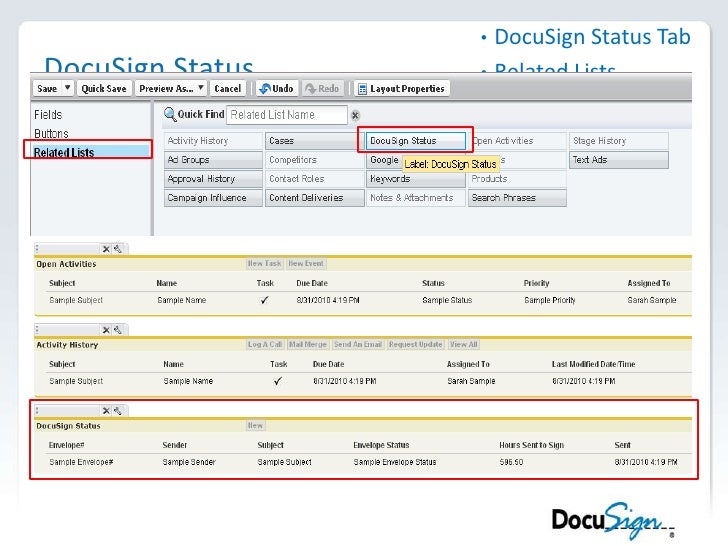Click the 595.50 hours value

(x=511, y=462)
